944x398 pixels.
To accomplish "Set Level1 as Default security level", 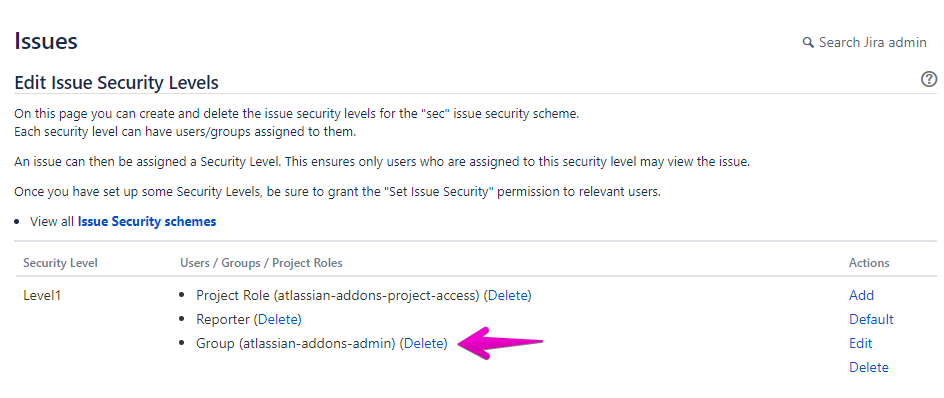I will point(871,319).
